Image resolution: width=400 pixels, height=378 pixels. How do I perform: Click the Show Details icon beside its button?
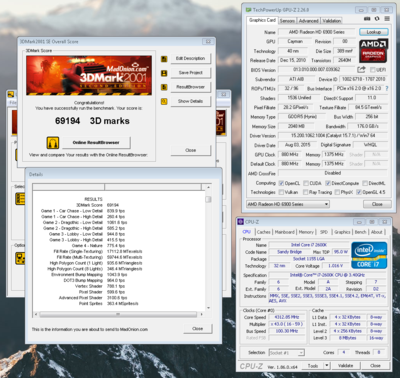(164, 101)
